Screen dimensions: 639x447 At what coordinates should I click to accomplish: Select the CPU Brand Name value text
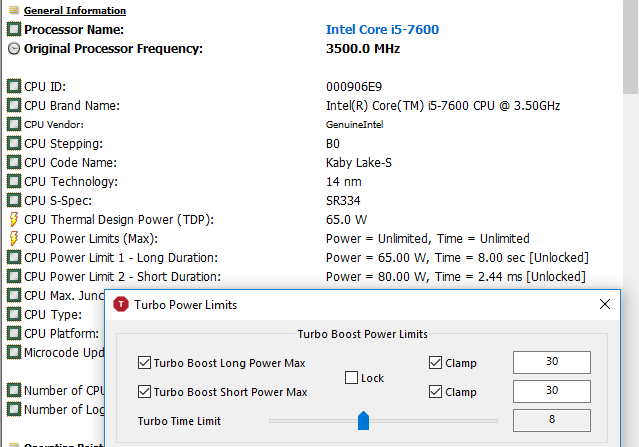(x=443, y=106)
